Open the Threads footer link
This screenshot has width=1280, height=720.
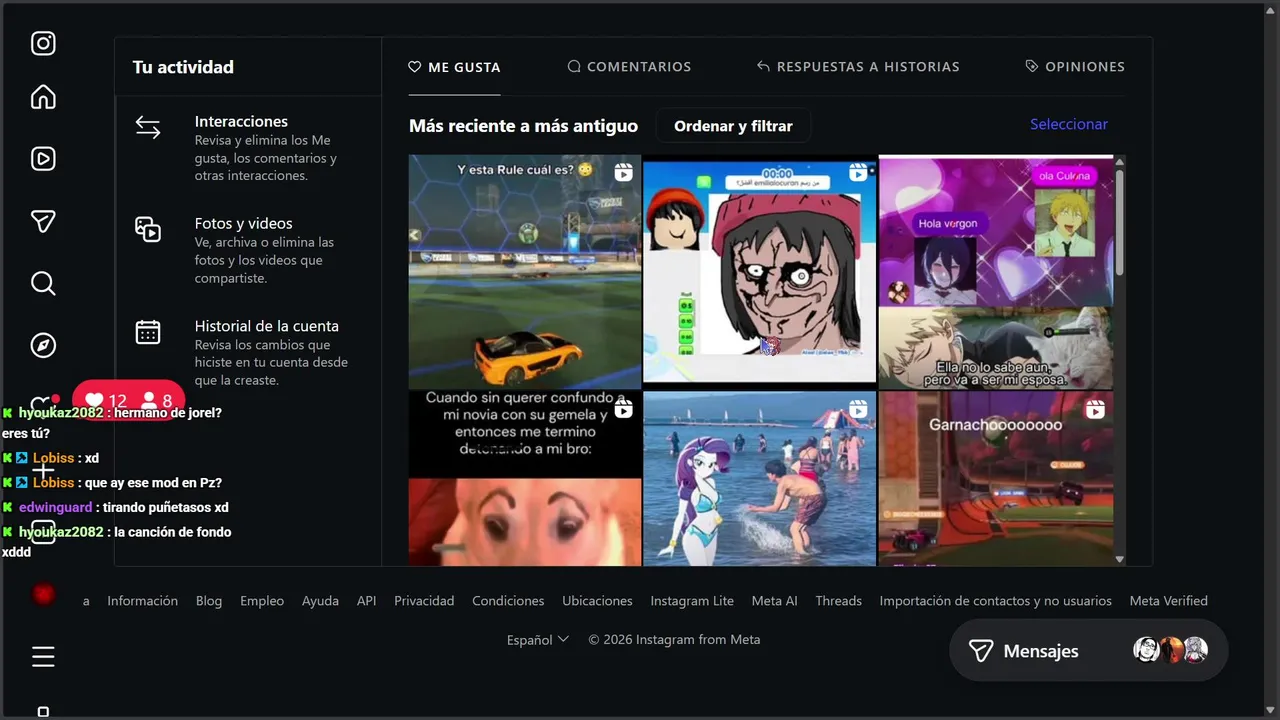pos(838,601)
